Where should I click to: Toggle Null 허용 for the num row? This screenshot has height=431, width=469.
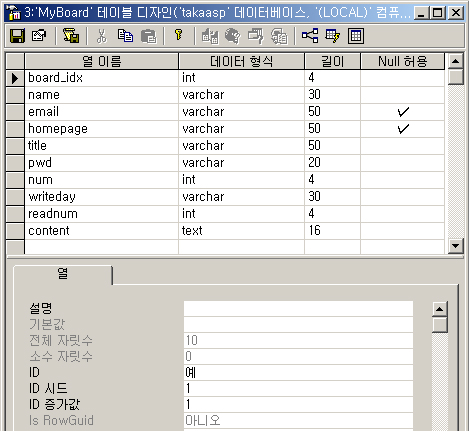[402, 180]
